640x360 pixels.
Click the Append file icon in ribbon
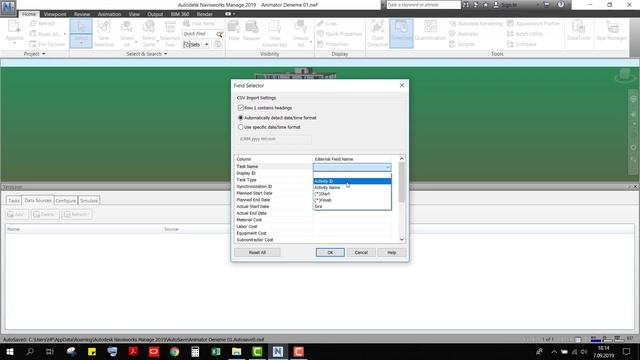pyautogui.click(x=14, y=27)
